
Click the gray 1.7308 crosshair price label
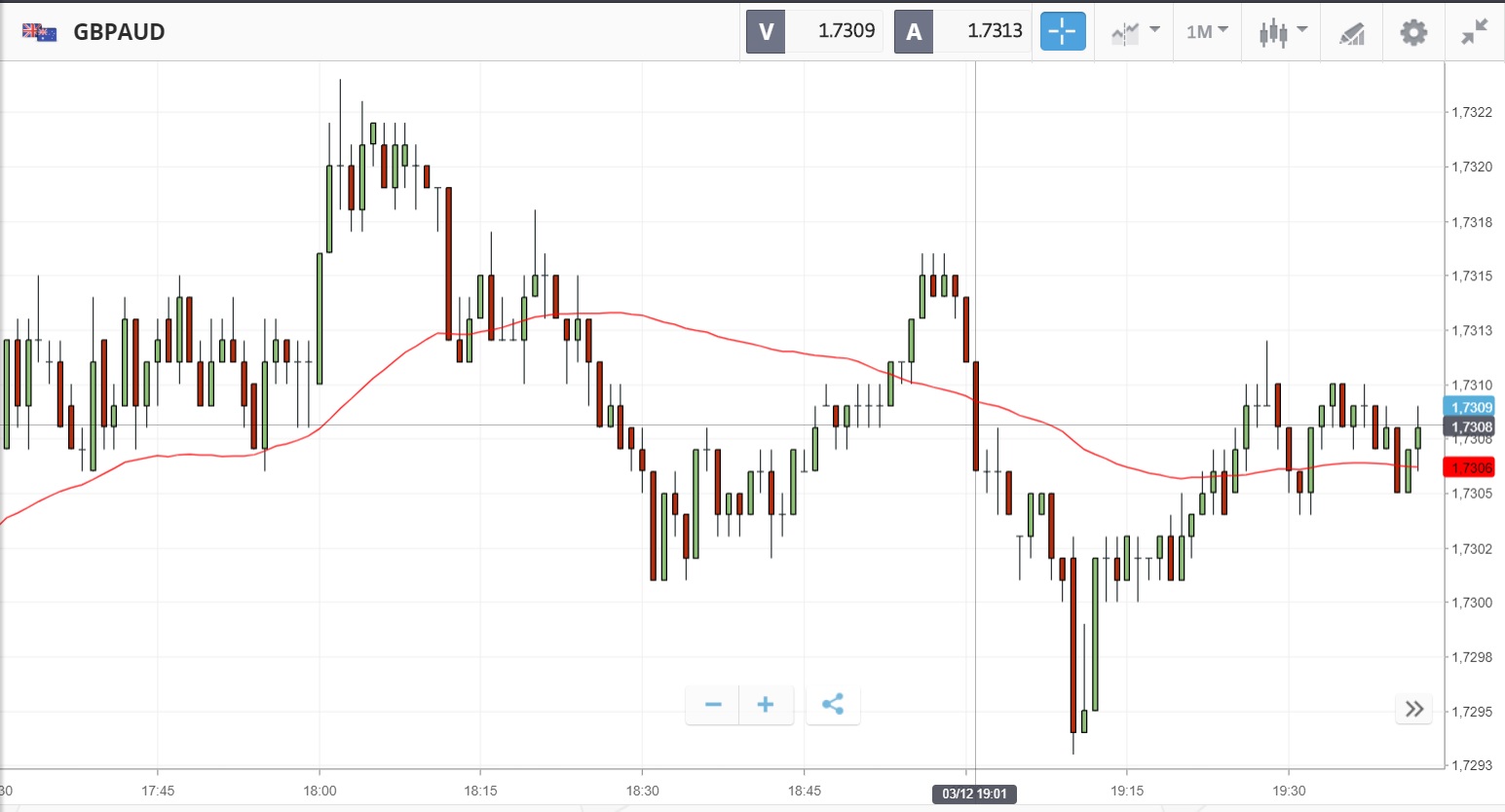[1468, 426]
